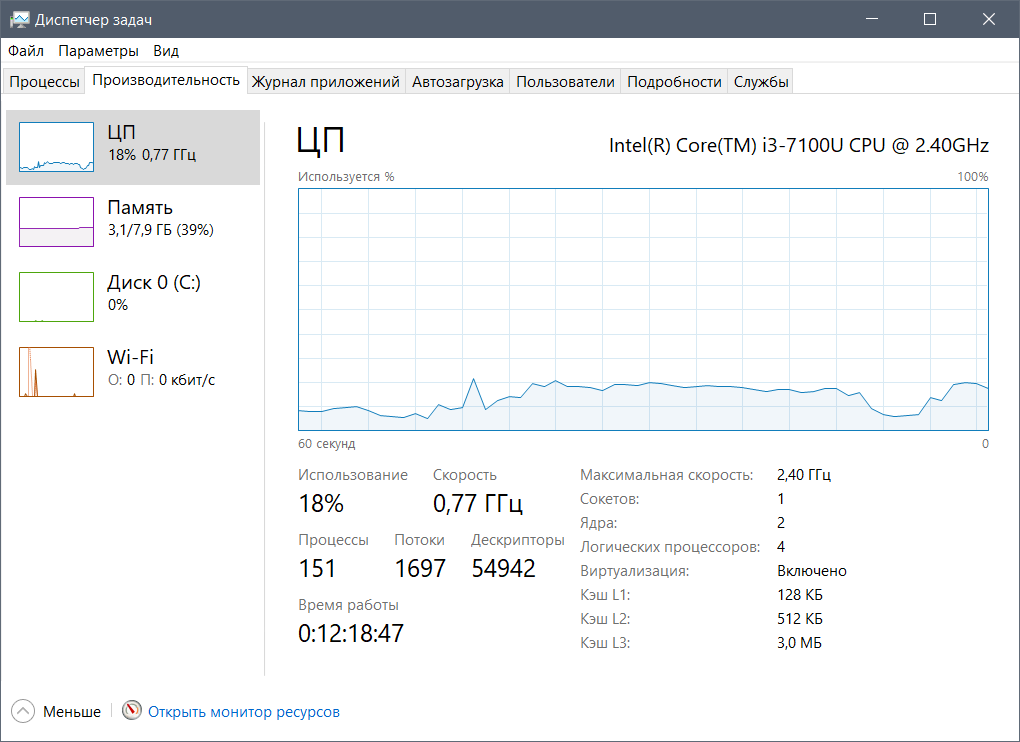Click the Wi-Fi speed text 0 кбит/с

(x=187, y=380)
